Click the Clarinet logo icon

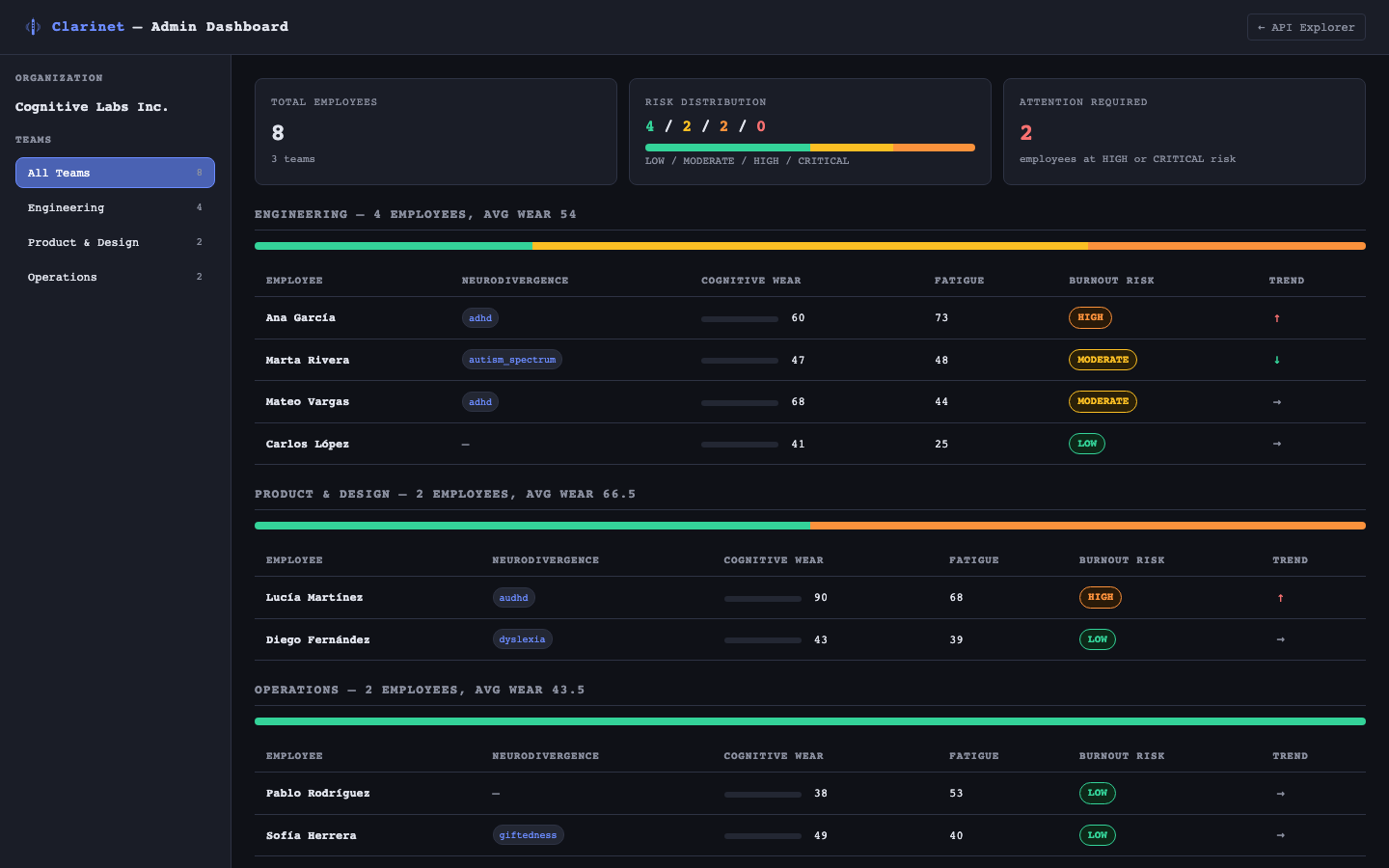[x=32, y=27]
